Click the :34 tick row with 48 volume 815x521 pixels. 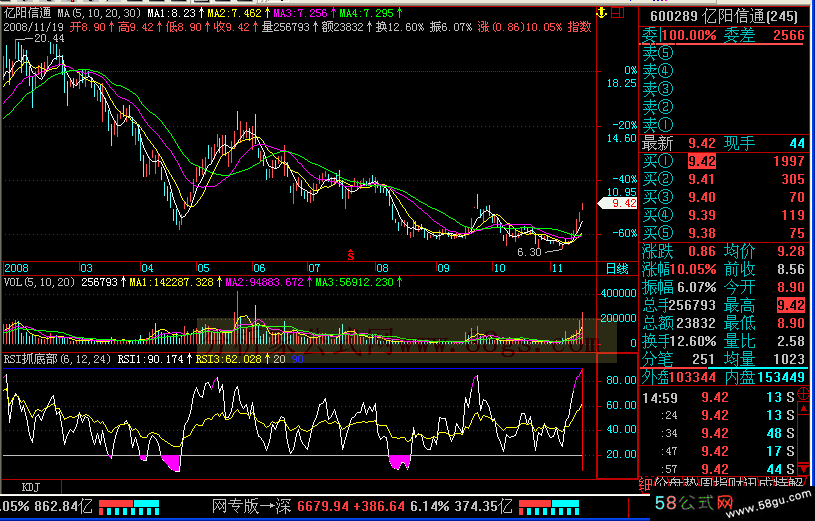pyautogui.click(x=718, y=433)
